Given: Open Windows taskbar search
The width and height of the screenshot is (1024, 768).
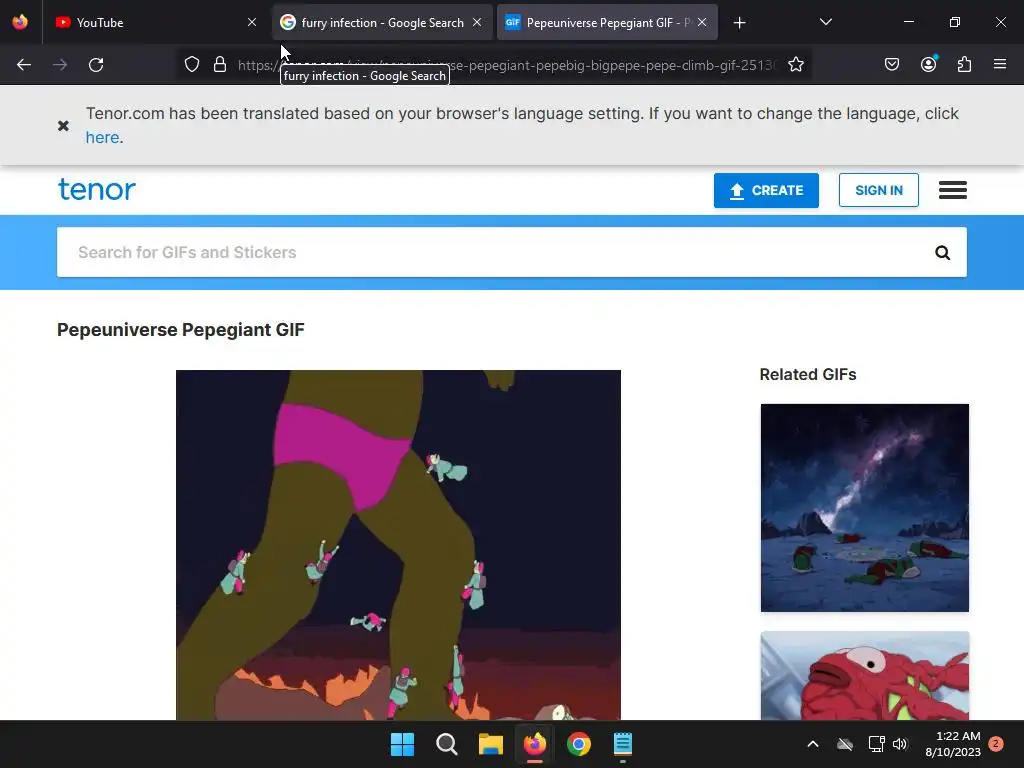Looking at the screenshot, I should pos(447,744).
